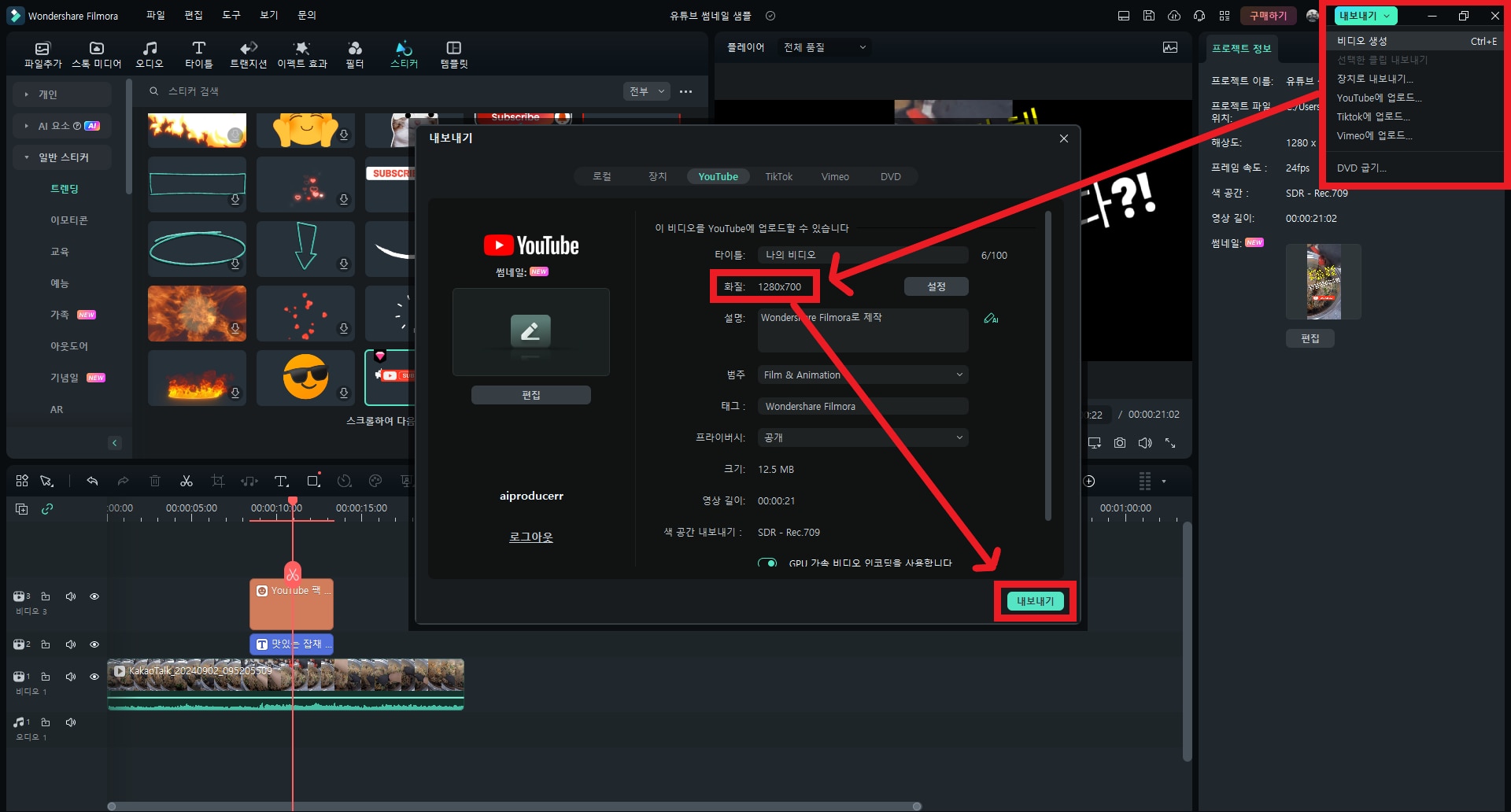This screenshot has height=812, width=1511.
Task: Mute video track 2 speaker
Action: pyautogui.click(x=71, y=644)
